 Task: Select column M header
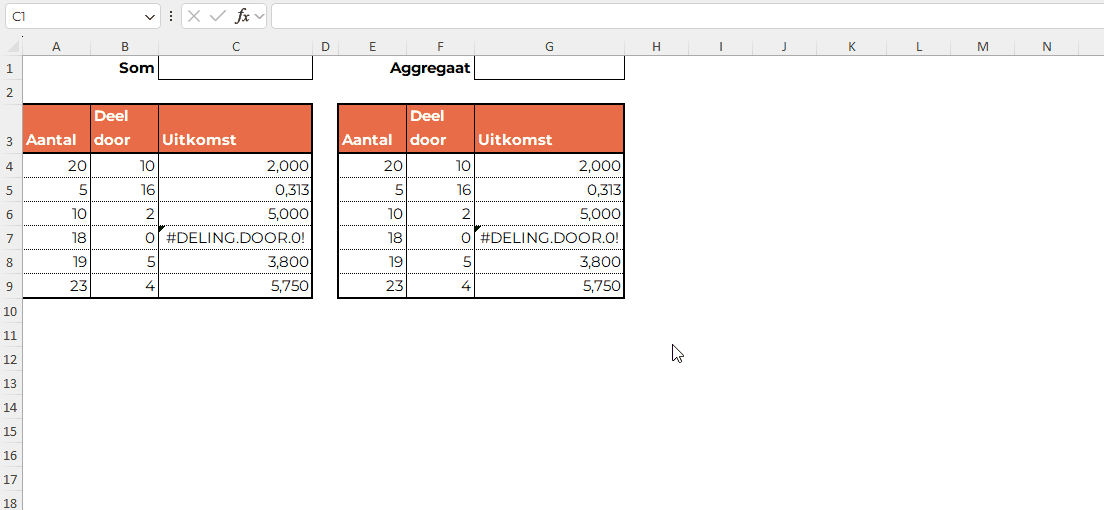point(983,46)
